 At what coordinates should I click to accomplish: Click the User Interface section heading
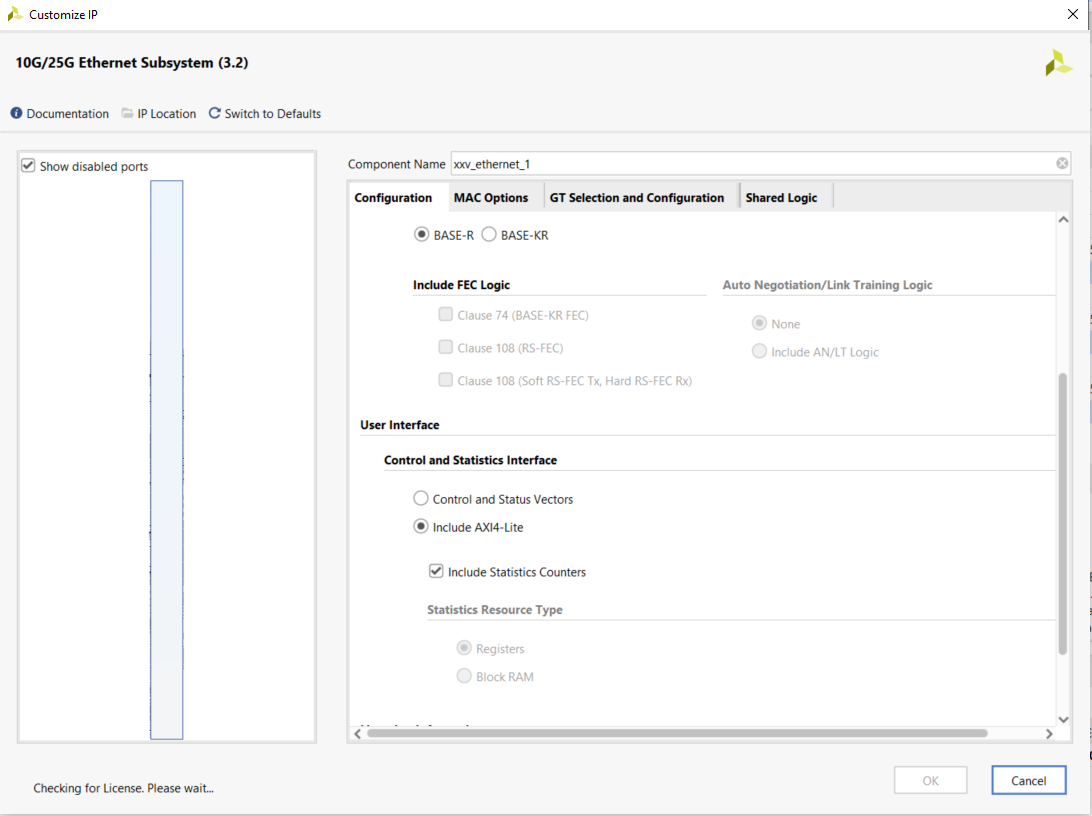pyautogui.click(x=400, y=425)
